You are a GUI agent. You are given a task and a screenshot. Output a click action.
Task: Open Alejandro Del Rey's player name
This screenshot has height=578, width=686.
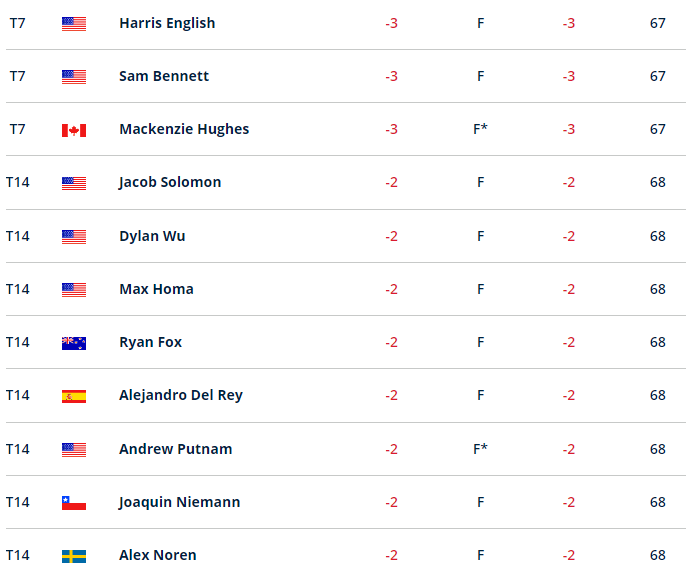(x=181, y=395)
